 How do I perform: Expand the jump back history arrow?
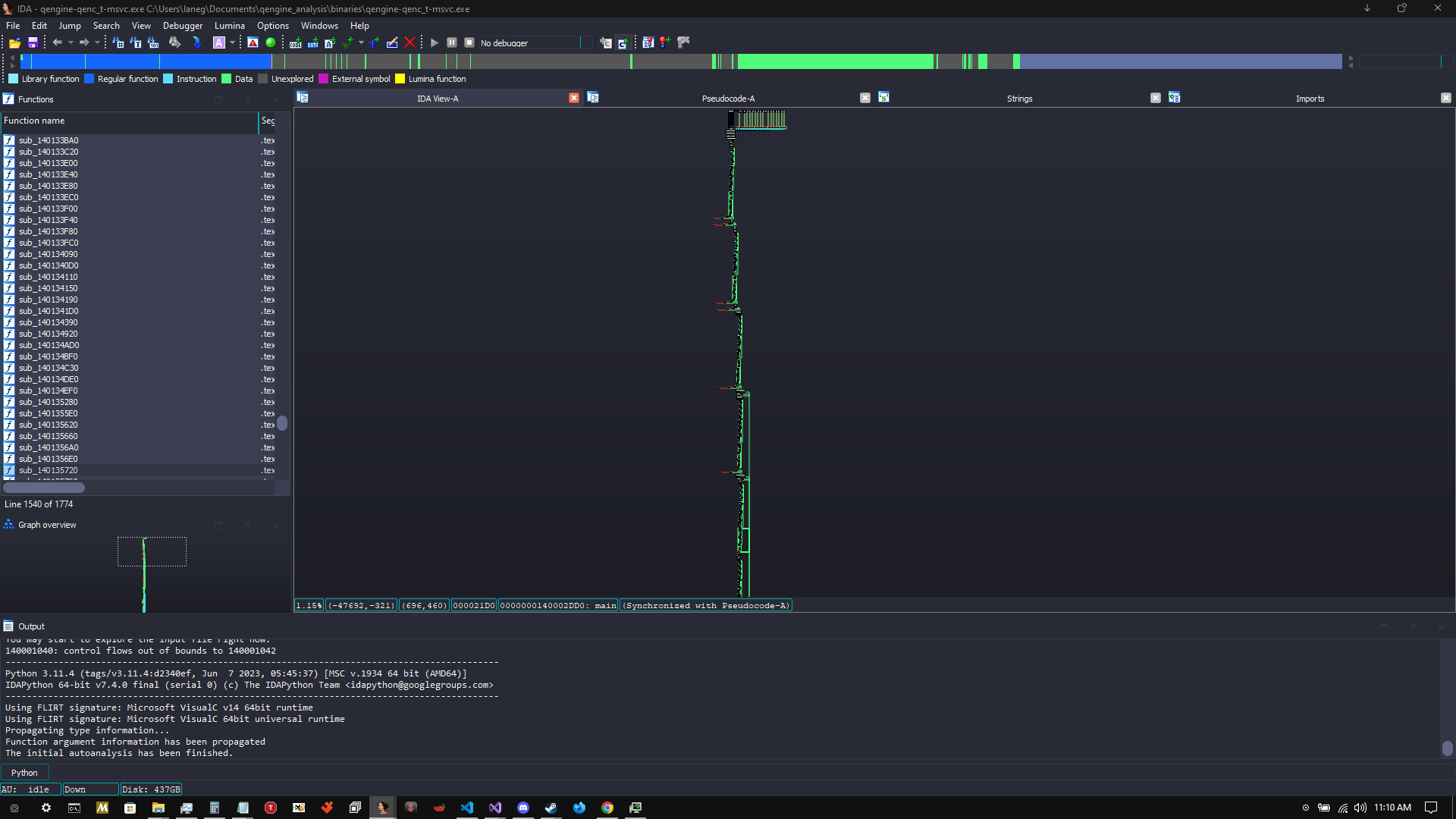[71, 43]
